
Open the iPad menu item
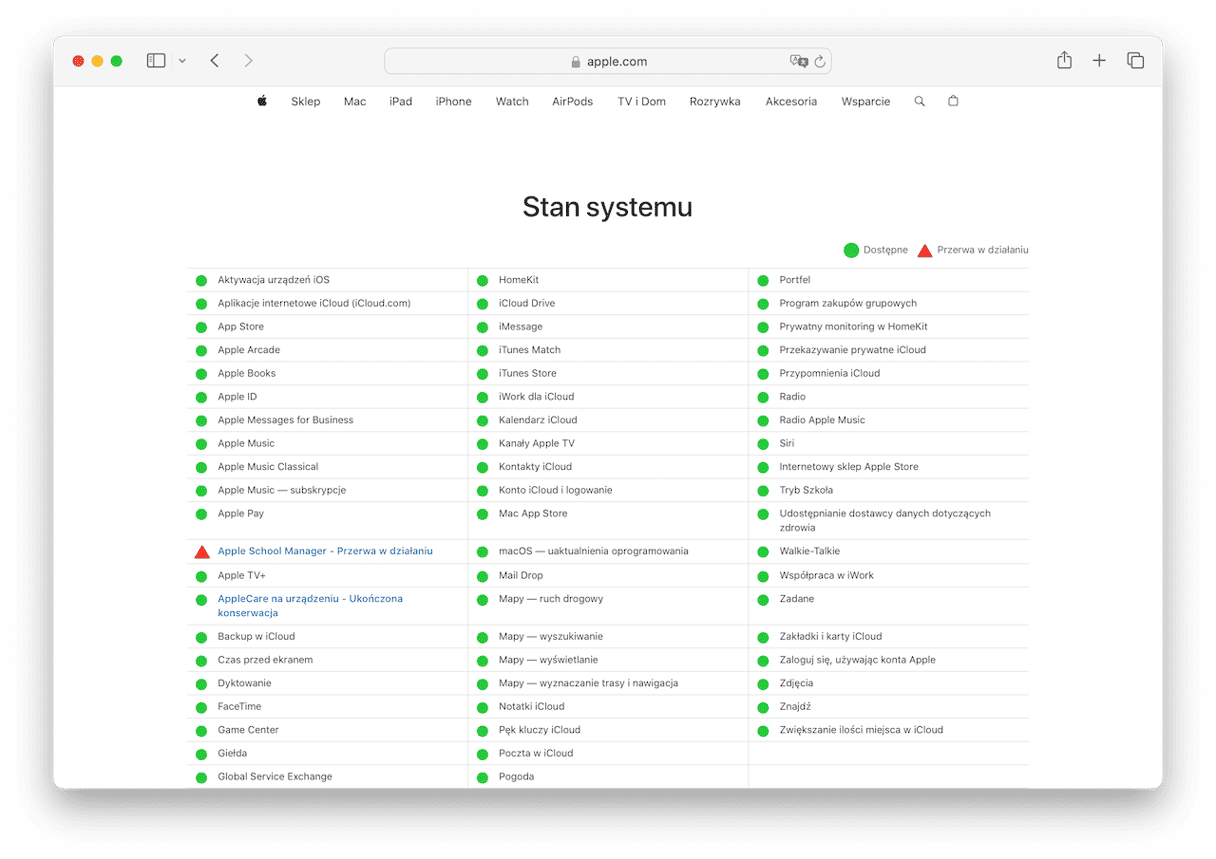(x=401, y=101)
